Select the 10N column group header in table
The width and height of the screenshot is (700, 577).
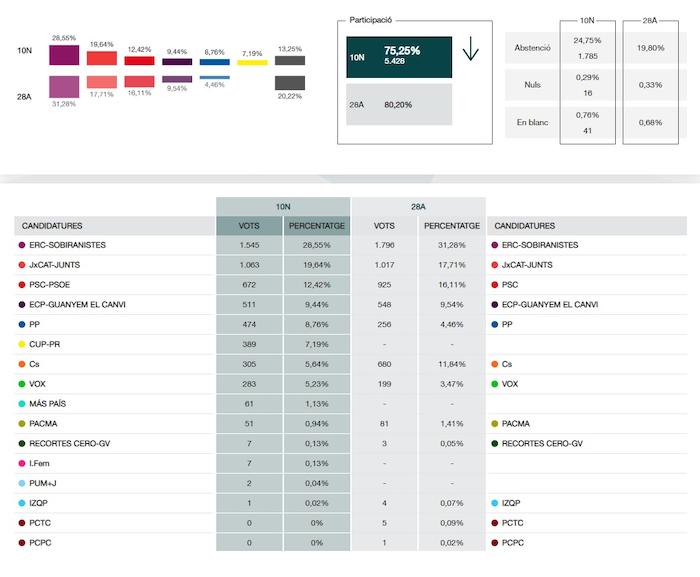pos(283,206)
